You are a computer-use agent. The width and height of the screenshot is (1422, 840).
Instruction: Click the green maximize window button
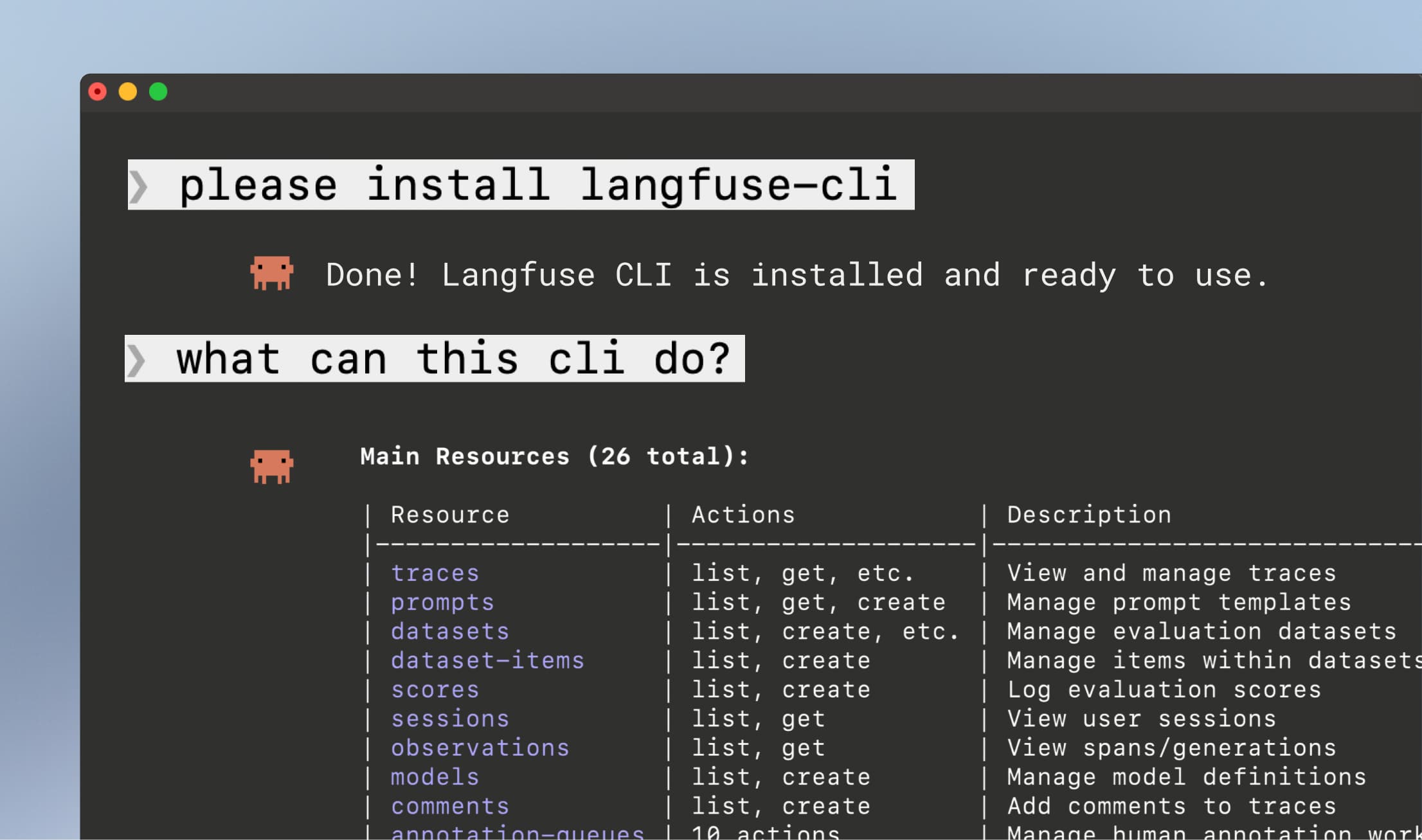158,92
